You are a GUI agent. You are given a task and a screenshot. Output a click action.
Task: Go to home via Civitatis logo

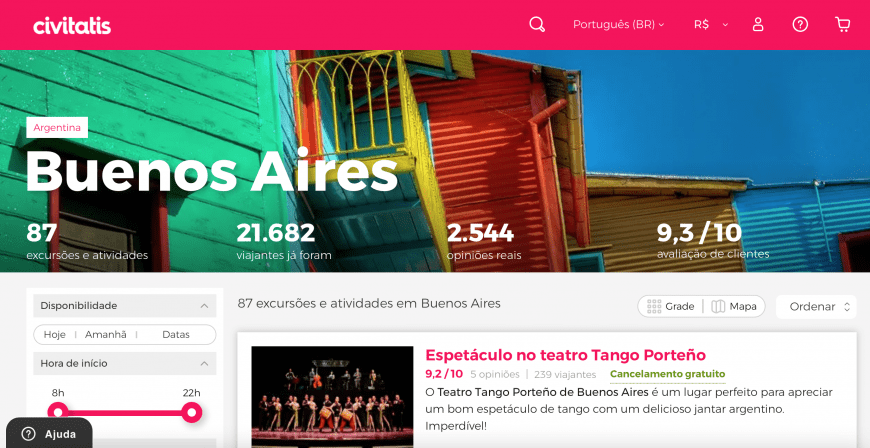click(x=72, y=26)
